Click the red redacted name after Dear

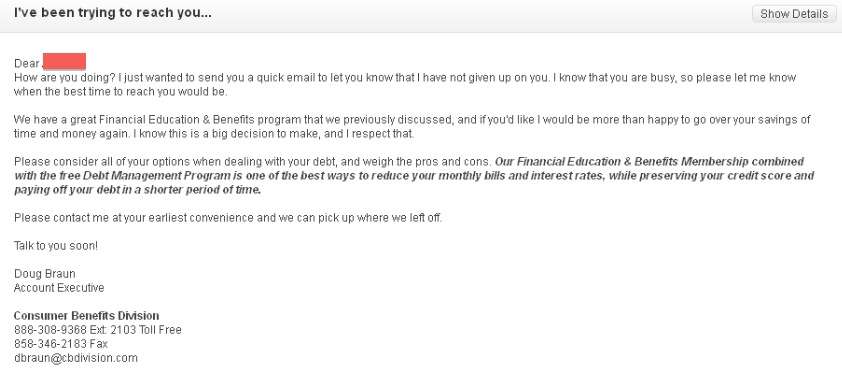pos(64,62)
